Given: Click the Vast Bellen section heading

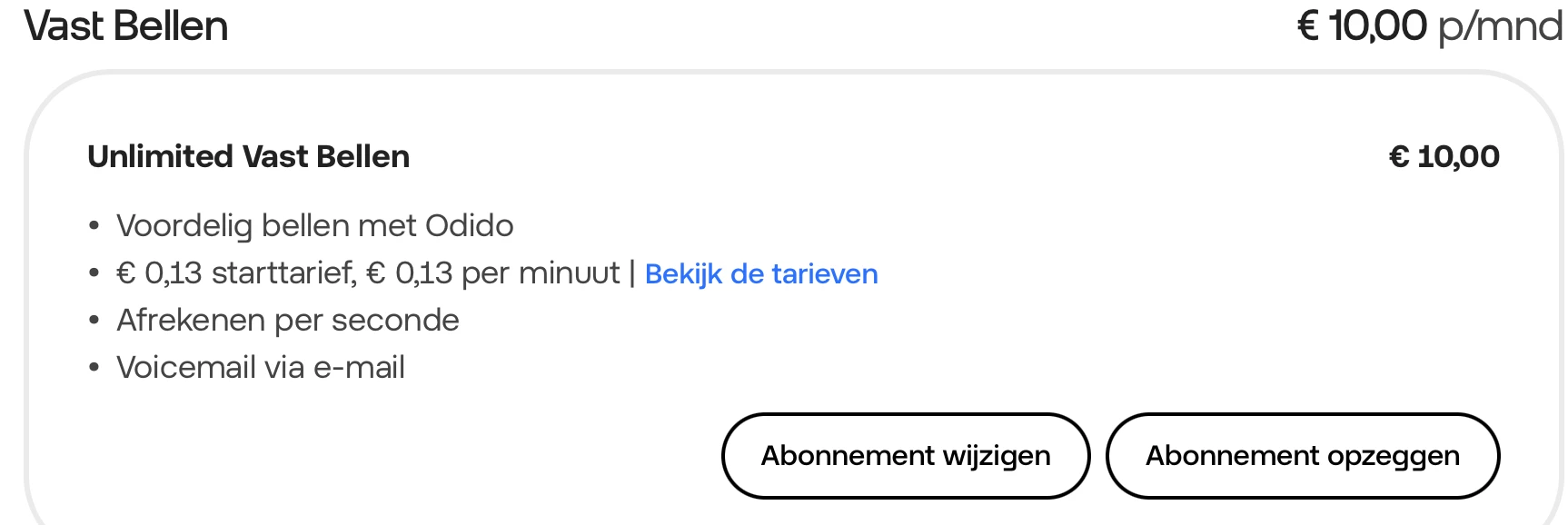Looking at the screenshot, I should (x=126, y=25).
